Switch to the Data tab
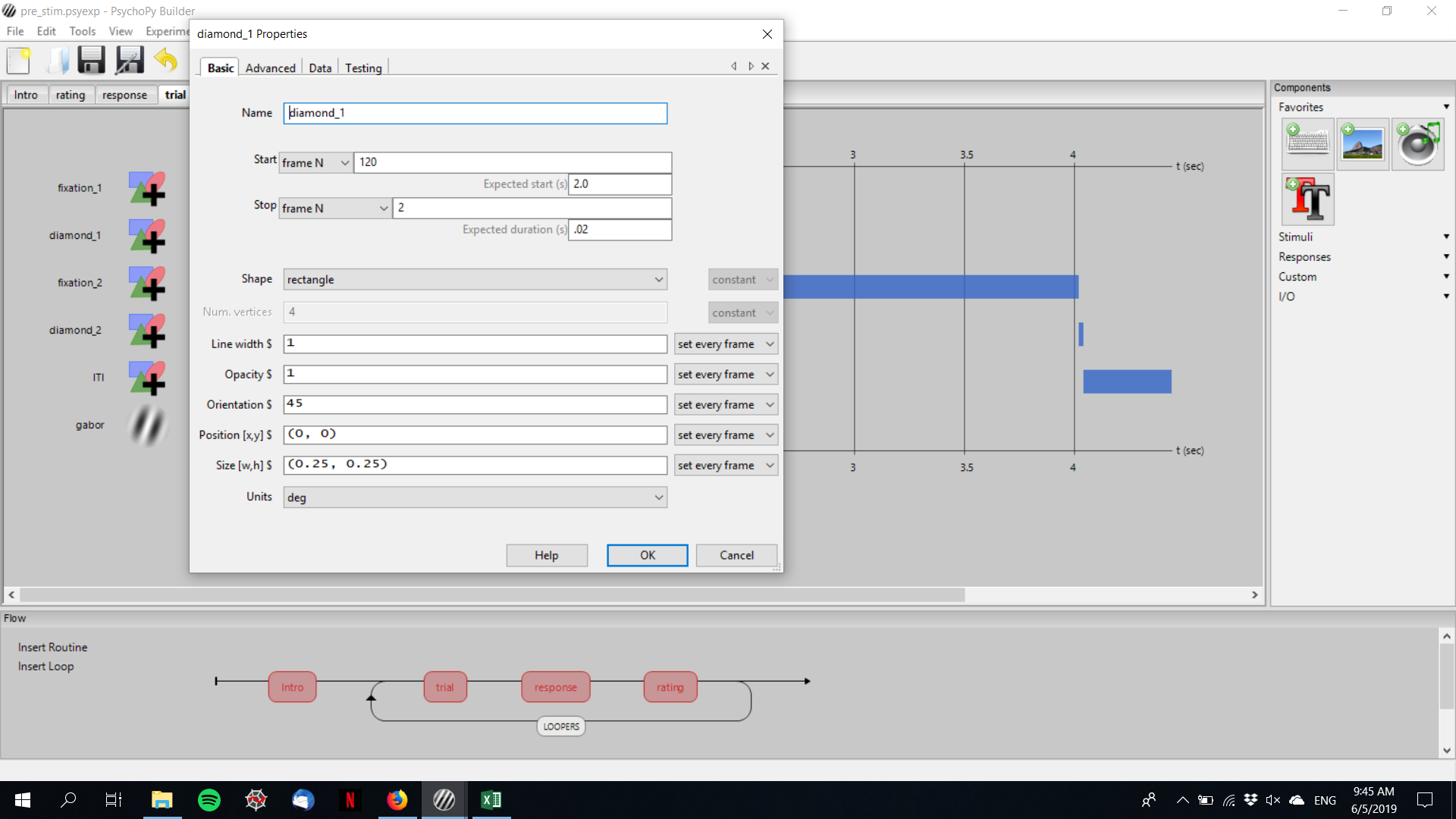This screenshot has width=1456, height=819. (x=320, y=68)
